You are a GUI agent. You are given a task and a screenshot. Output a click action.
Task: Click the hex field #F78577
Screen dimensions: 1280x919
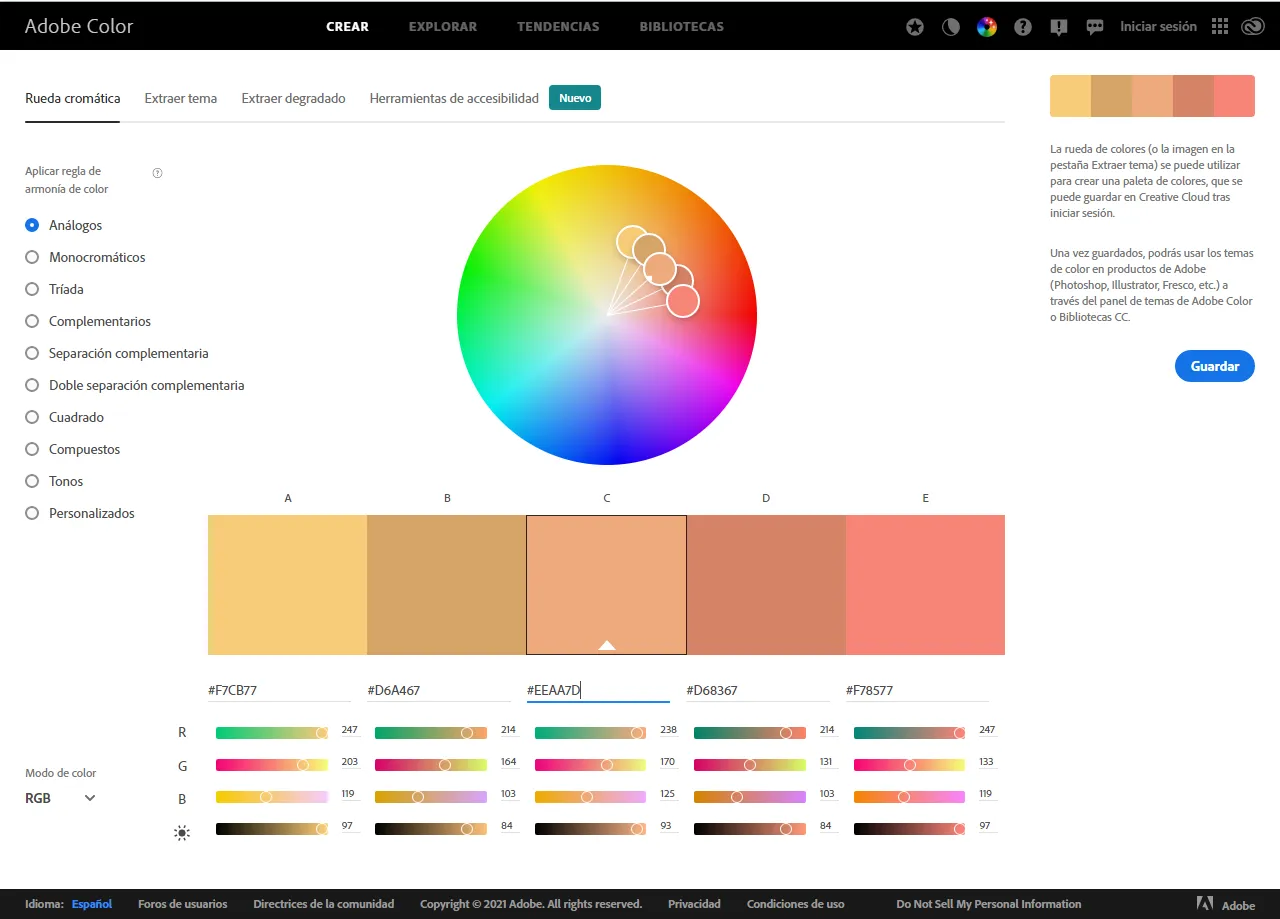[x=917, y=690]
